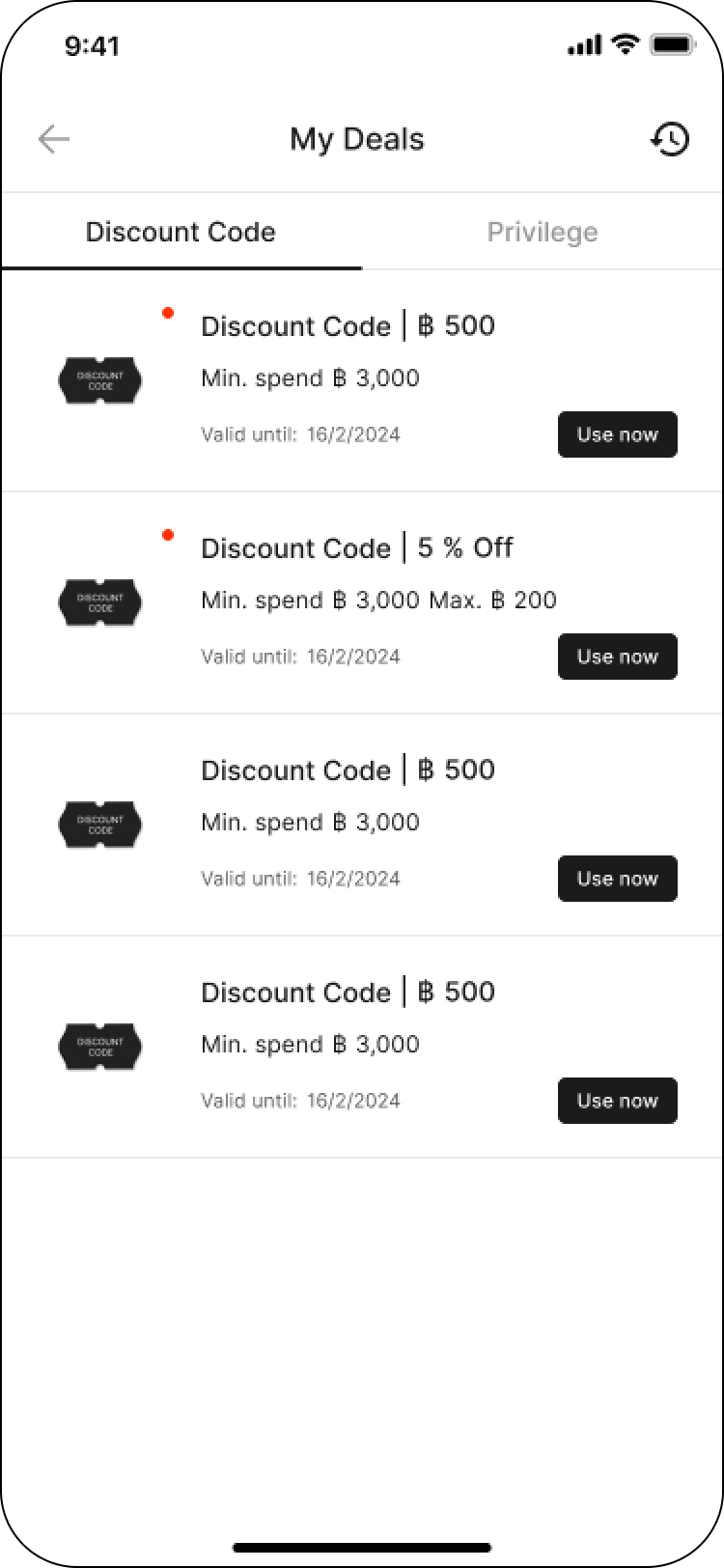Select the Discount Code tab
The height and width of the screenshot is (1568, 724).
[181, 232]
